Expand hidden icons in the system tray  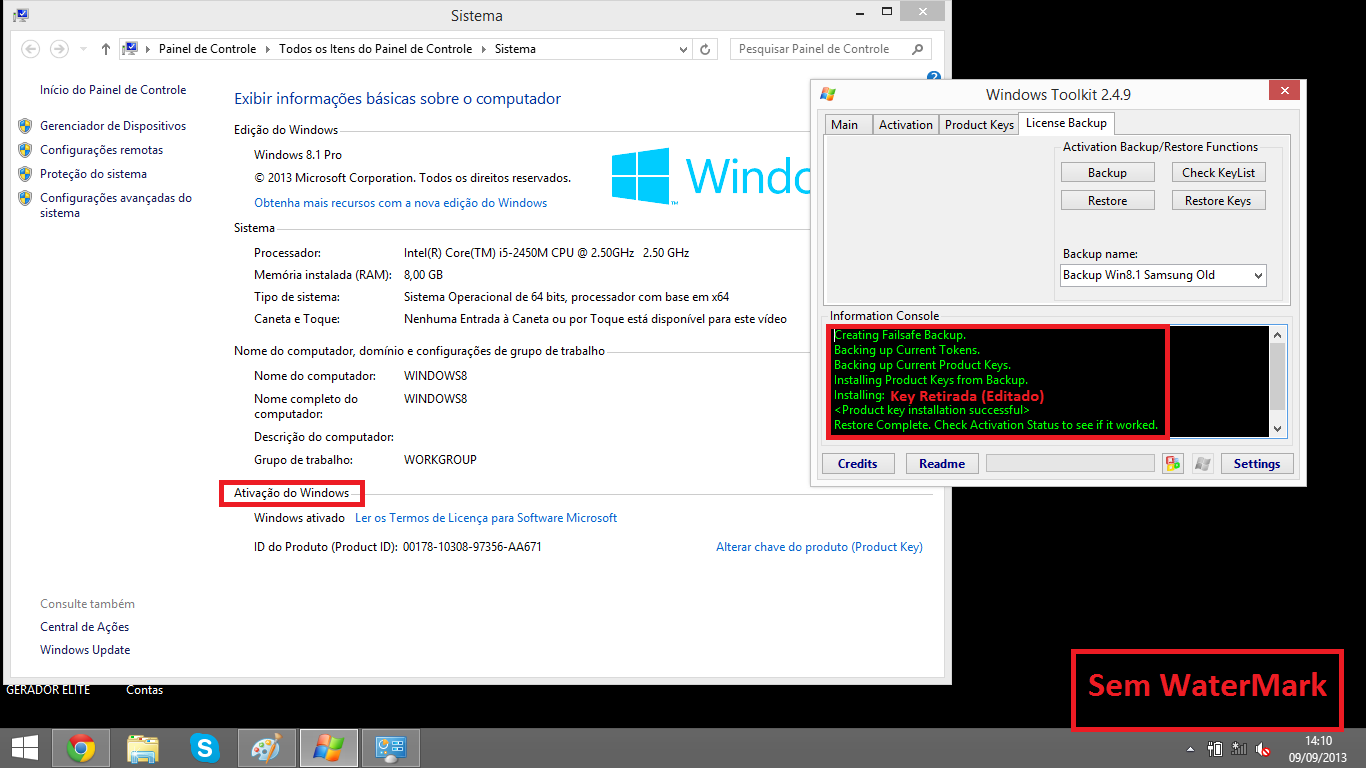pyautogui.click(x=1189, y=748)
